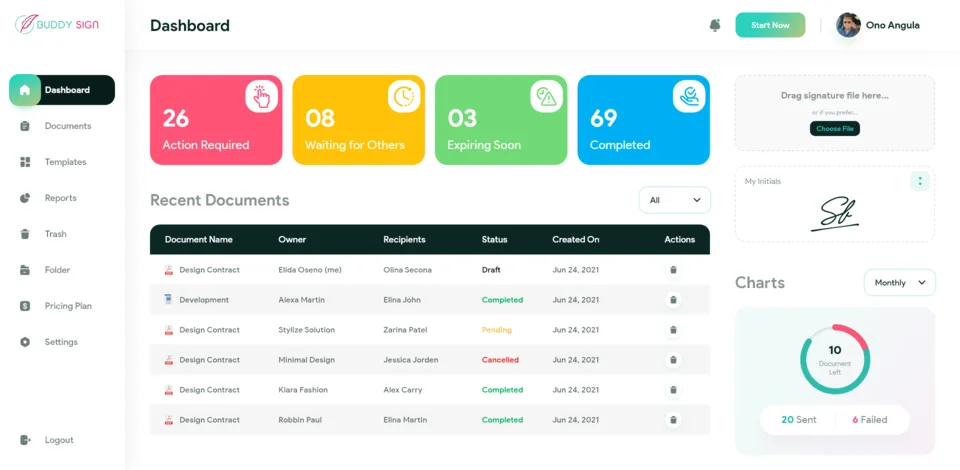Delete the Minimal Design document row
This screenshot has width=960, height=470.
673,360
